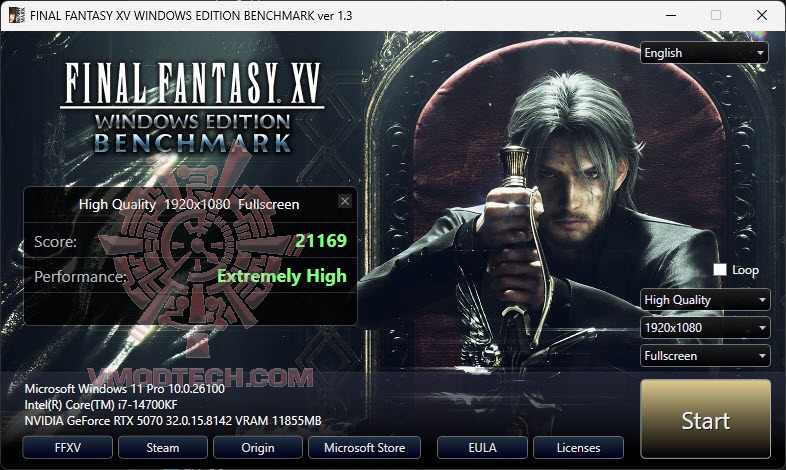Expand the Fullscreen display mode dropdown
The width and height of the screenshot is (786, 470).
point(705,356)
